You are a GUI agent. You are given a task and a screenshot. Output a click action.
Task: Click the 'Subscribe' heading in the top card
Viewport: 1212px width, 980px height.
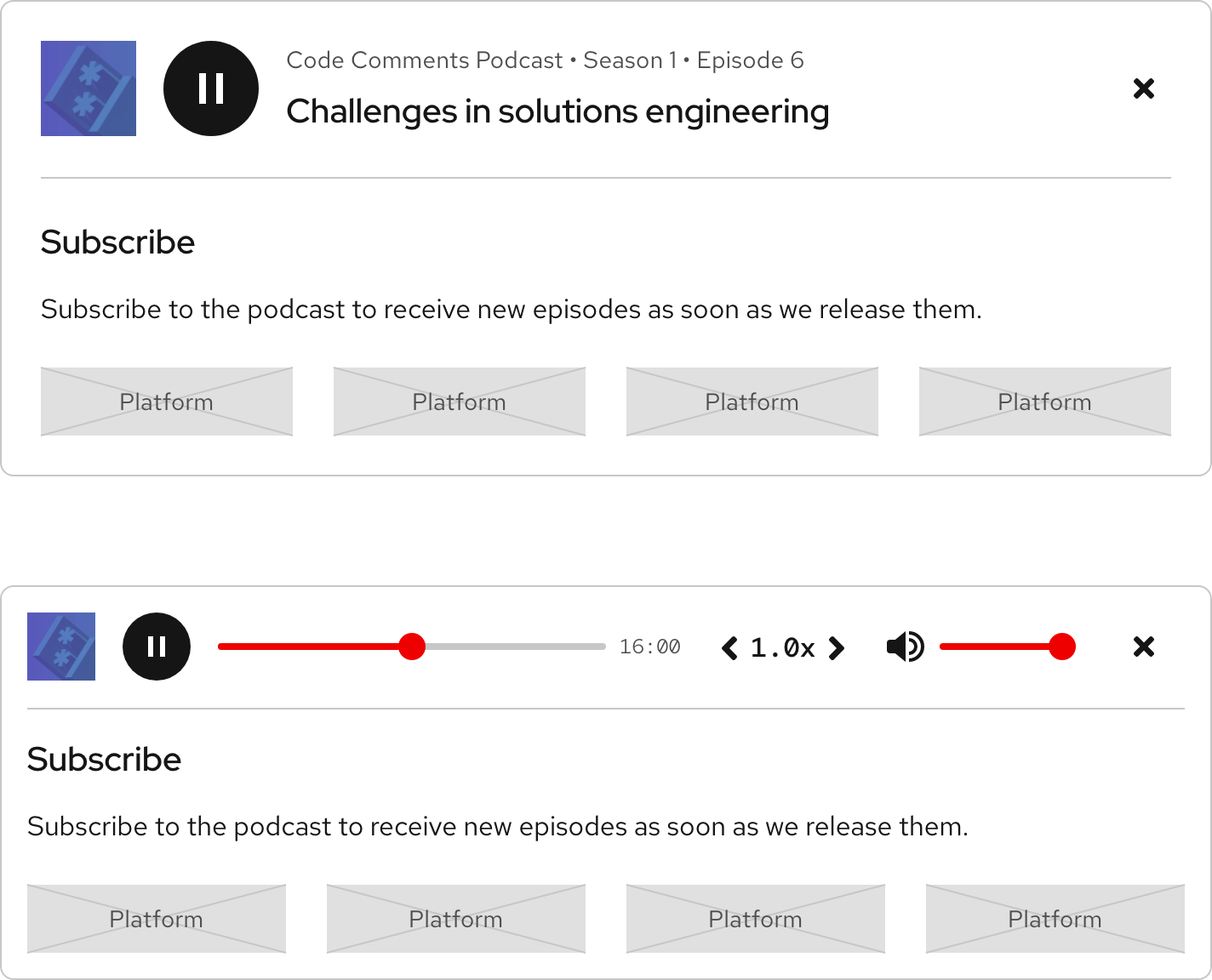(x=117, y=242)
